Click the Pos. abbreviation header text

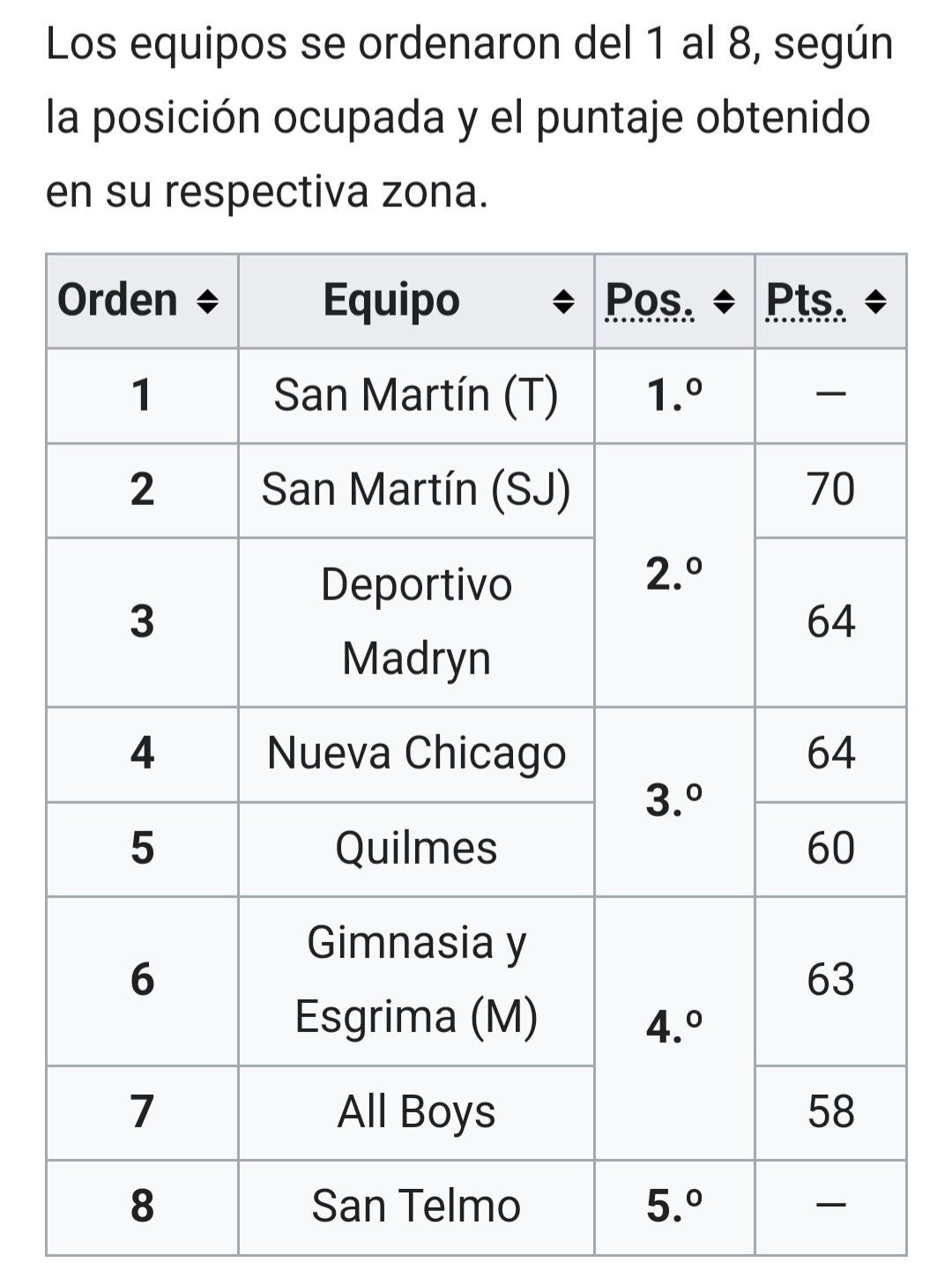coord(650,301)
